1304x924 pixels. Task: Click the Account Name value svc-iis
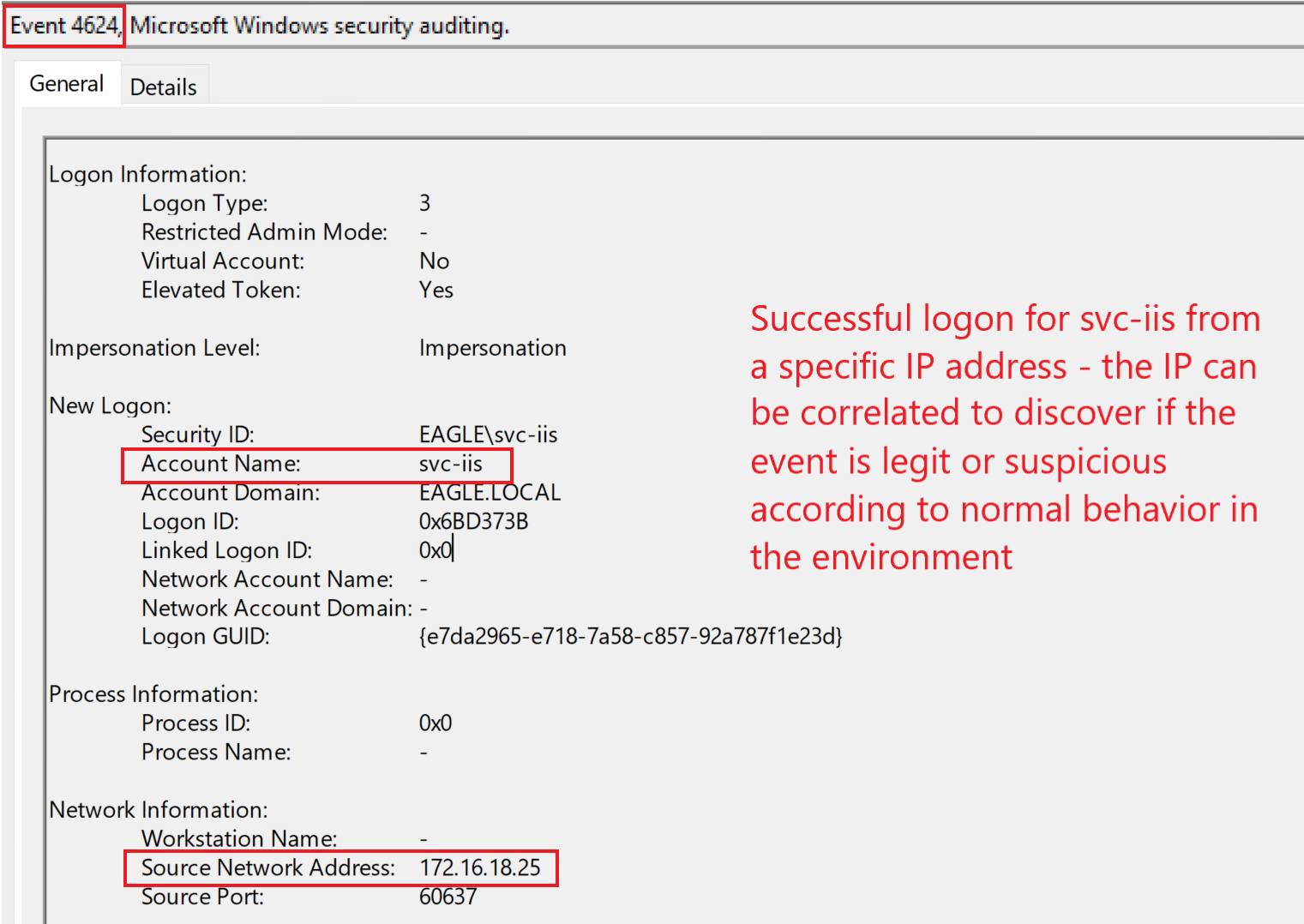pyautogui.click(x=450, y=464)
